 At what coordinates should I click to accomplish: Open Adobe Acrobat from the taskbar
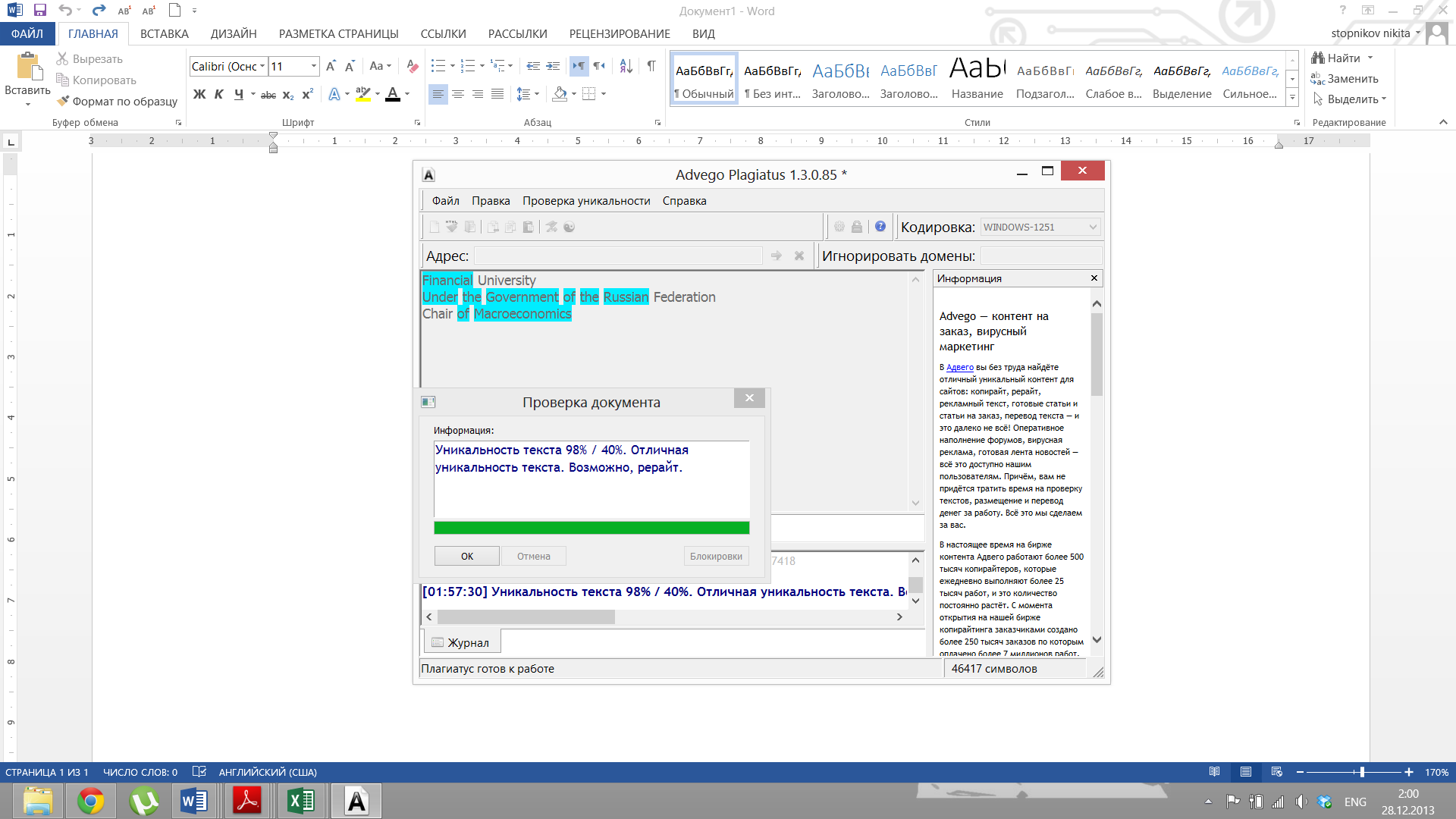coord(247,801)
